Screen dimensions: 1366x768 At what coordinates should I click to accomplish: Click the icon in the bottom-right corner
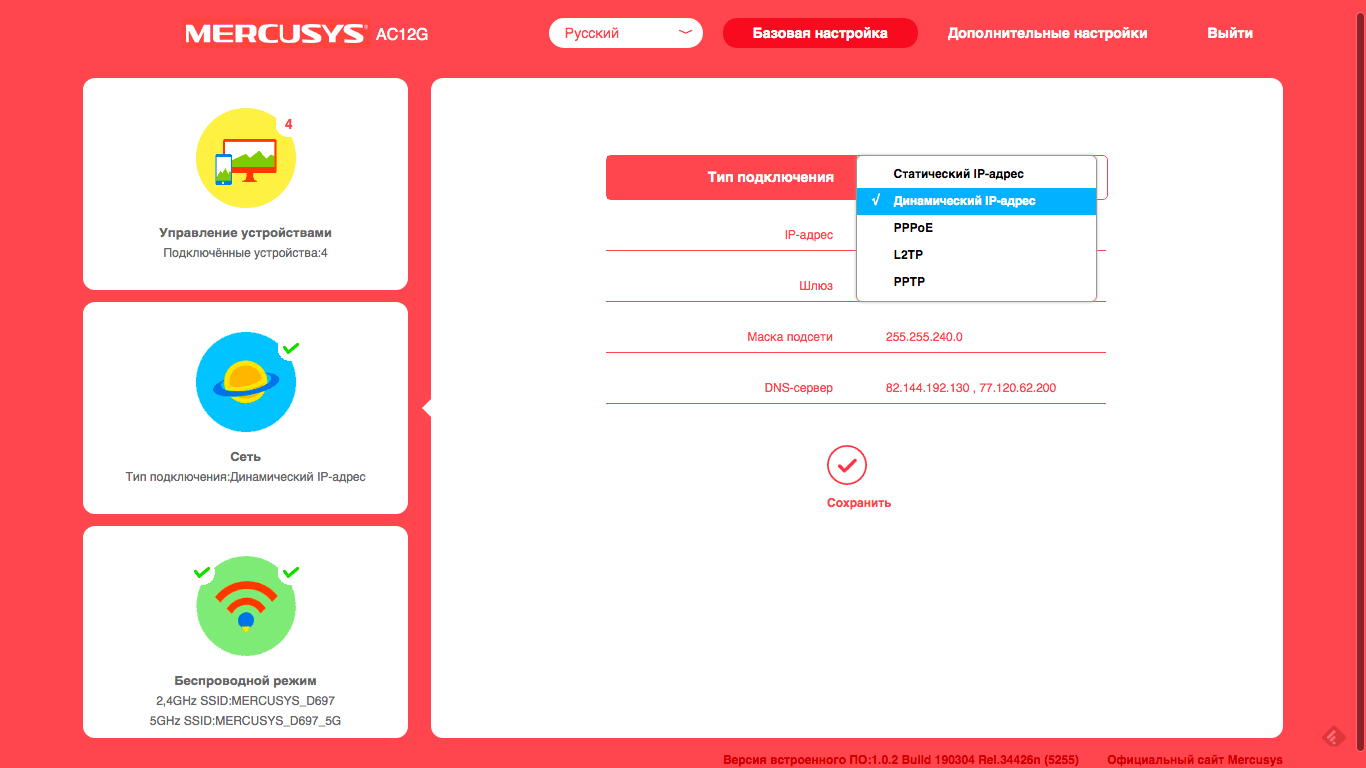[1333, 738]
